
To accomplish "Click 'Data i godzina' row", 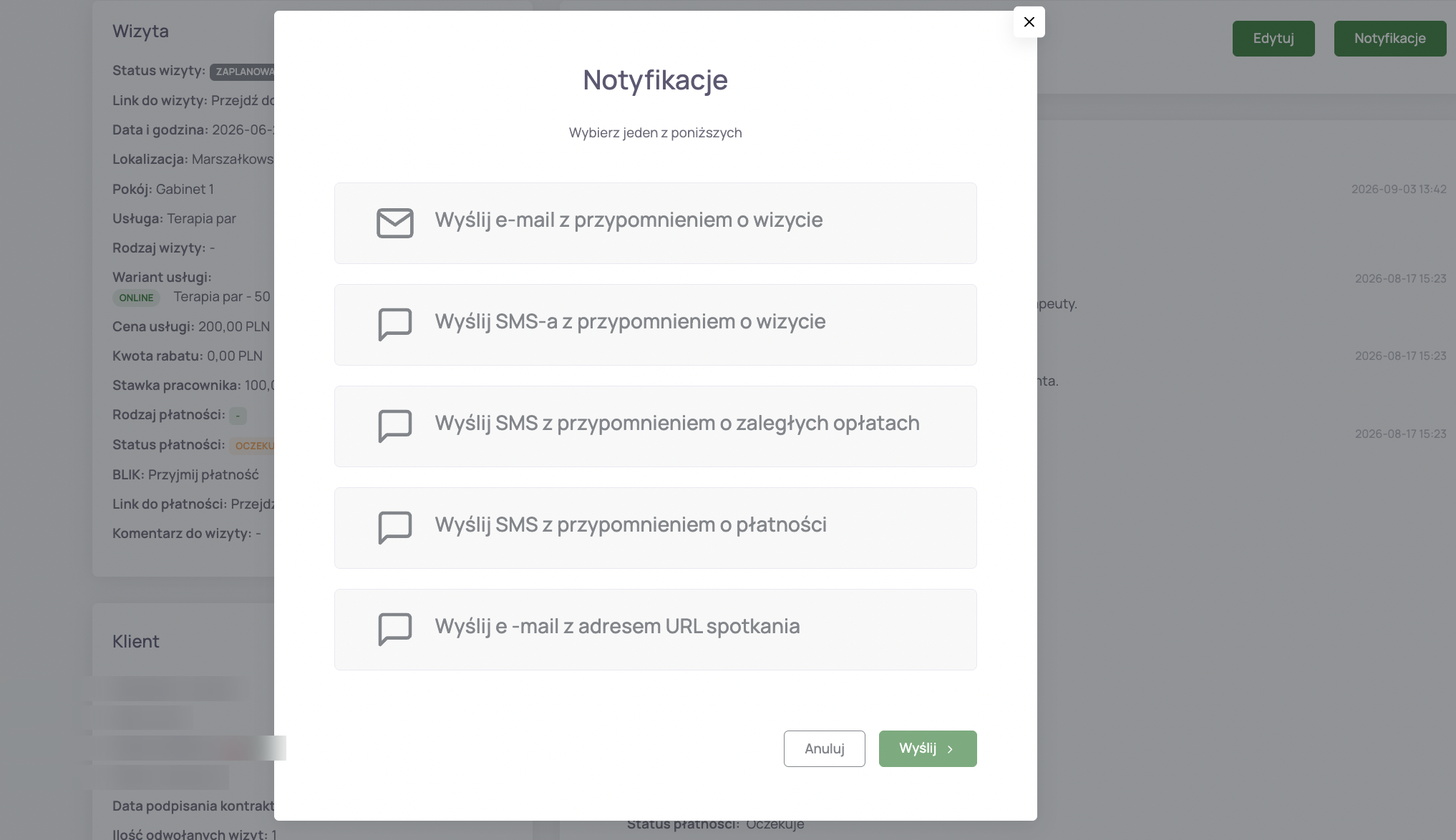I will click(x=193, y=130).
